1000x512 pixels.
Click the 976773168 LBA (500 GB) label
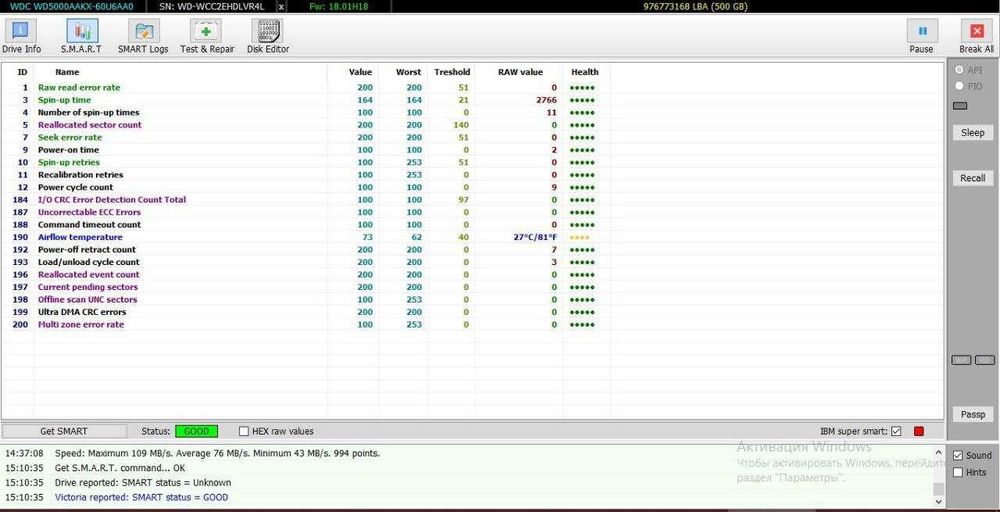[695, 6]
